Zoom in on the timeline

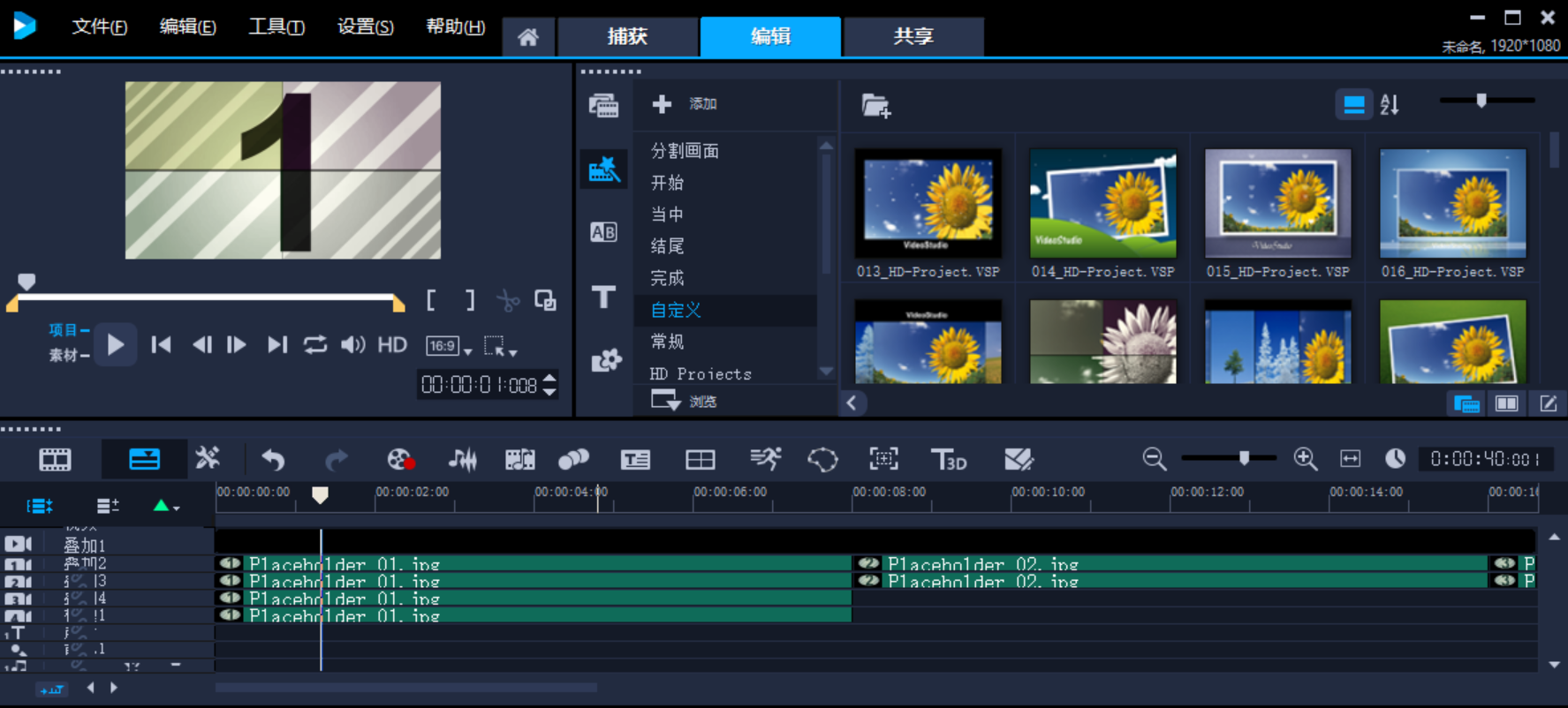(x=1305, y=458)
